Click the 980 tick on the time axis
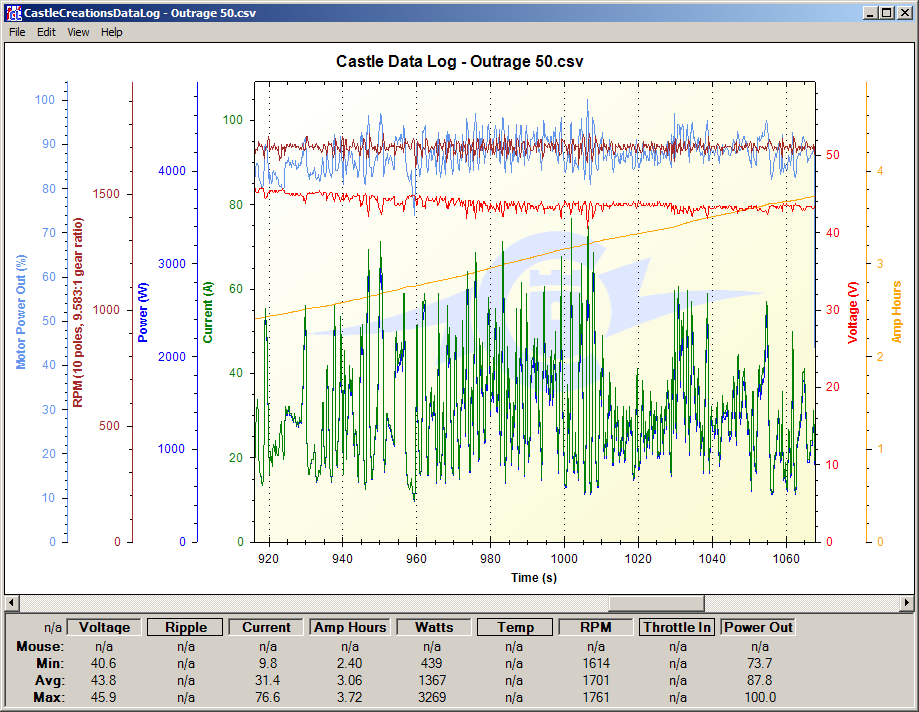The image size is (919, 712). point(491,558)
